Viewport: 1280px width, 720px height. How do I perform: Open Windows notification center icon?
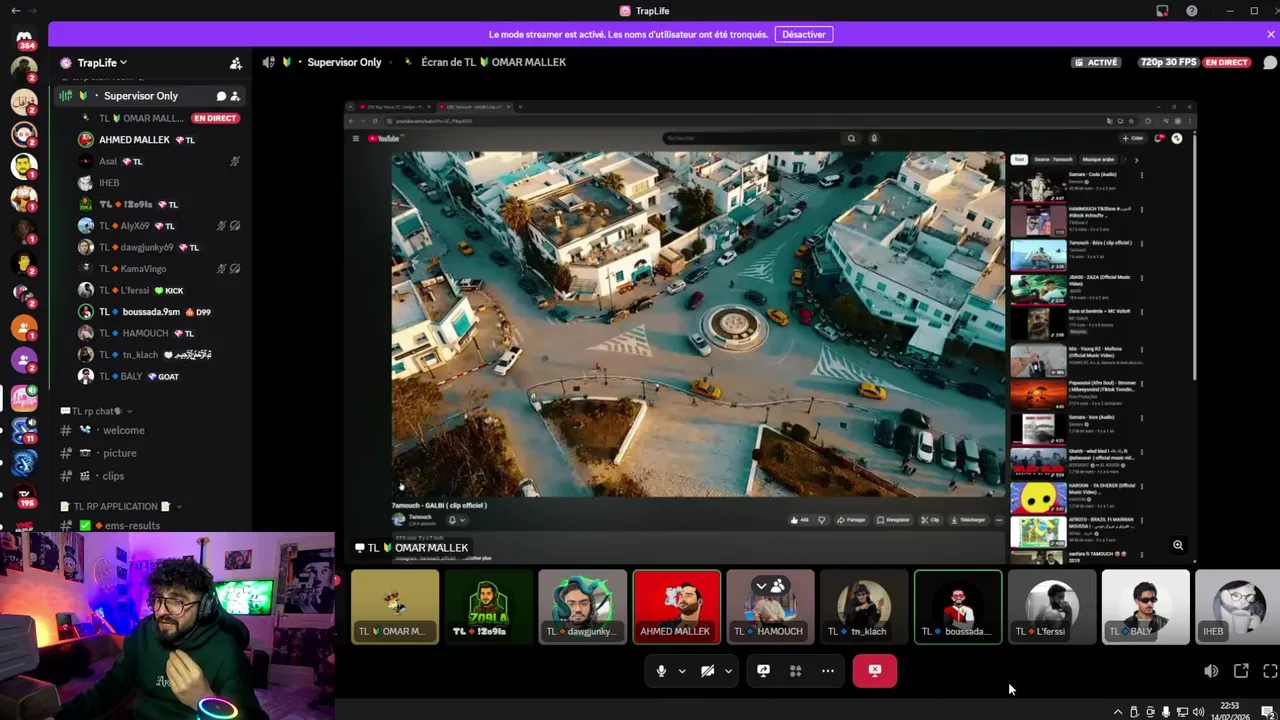coord(1267,712)
